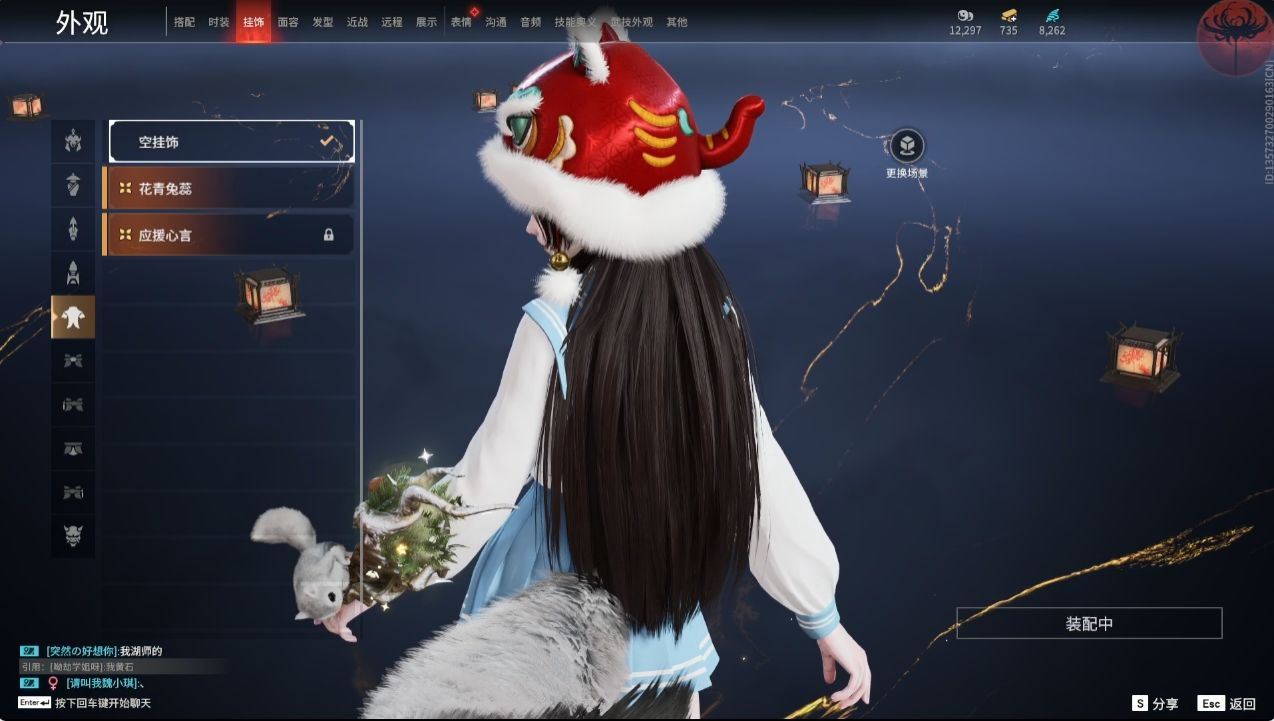This screenshot has height=721, width=1274.
Task: Click the 装配中 button
Action: click(x=1088, y=622)
